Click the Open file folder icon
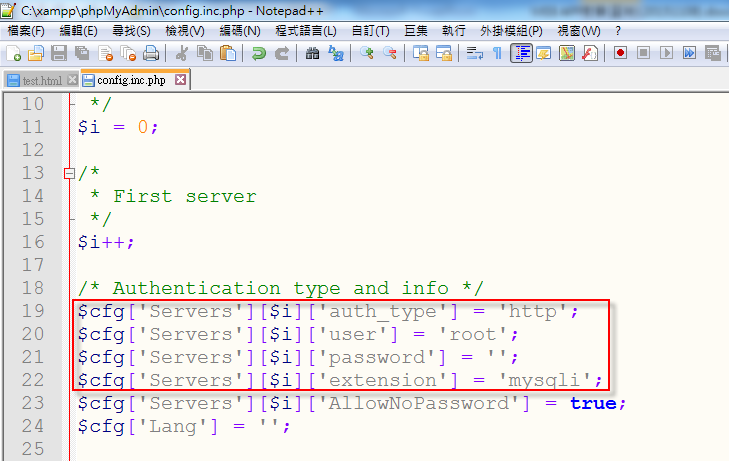This screenshot has width=729, height=461. pyautogui.click(x=36, y=53)
